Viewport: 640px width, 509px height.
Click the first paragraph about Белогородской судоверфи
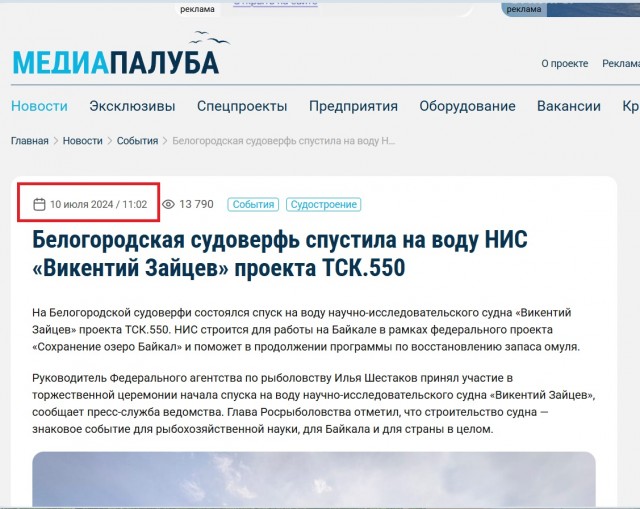pos(306,329)
